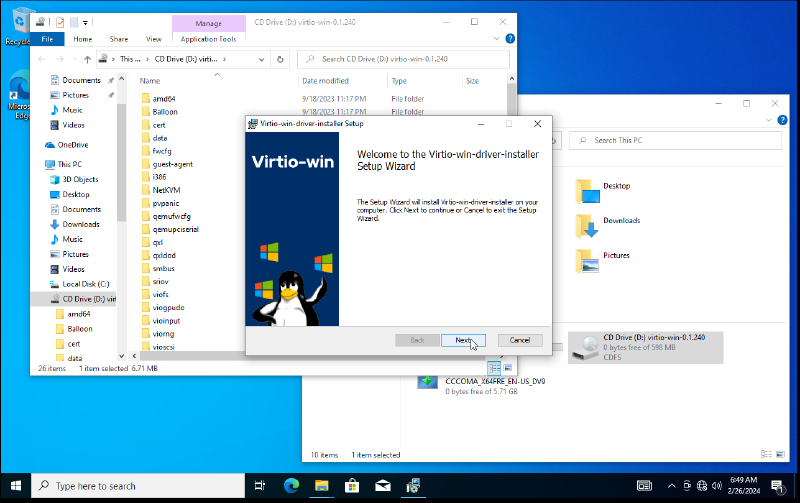
Task: Open the Home ribbon tab
Action: pos(83,39)
